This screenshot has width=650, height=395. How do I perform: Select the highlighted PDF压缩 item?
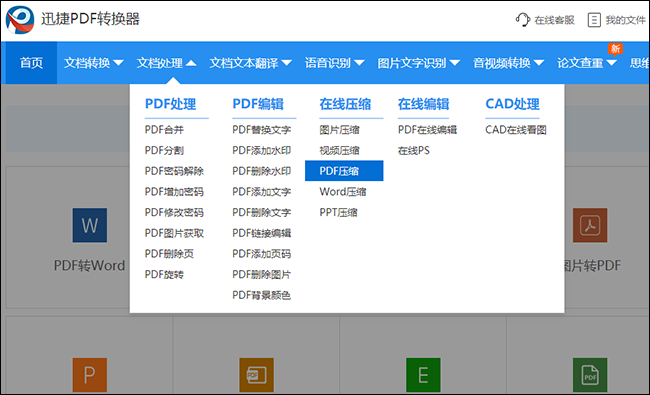(344, 171)
